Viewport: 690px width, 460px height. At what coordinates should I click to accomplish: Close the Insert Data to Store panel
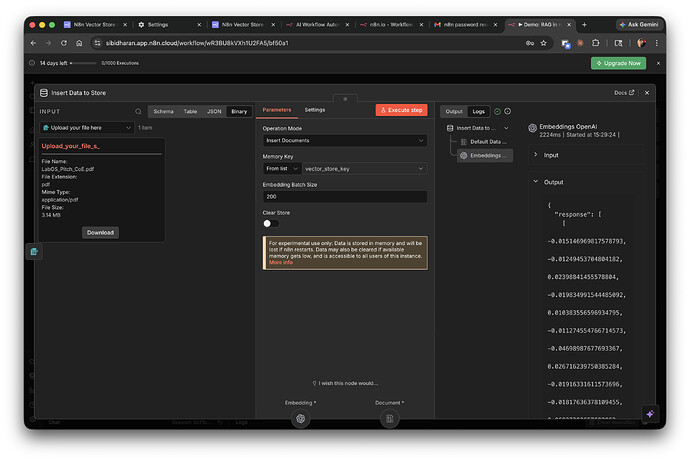647,92
